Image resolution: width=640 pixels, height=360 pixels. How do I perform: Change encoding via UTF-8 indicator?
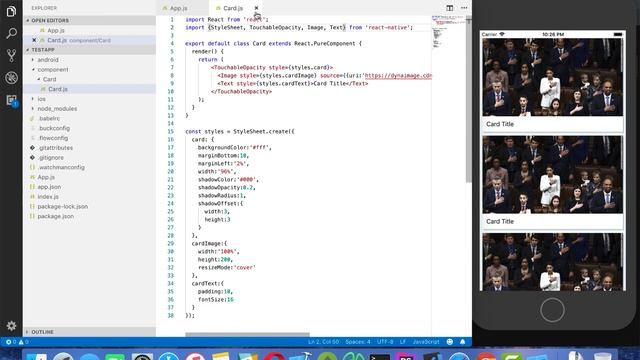click(385, 342)
